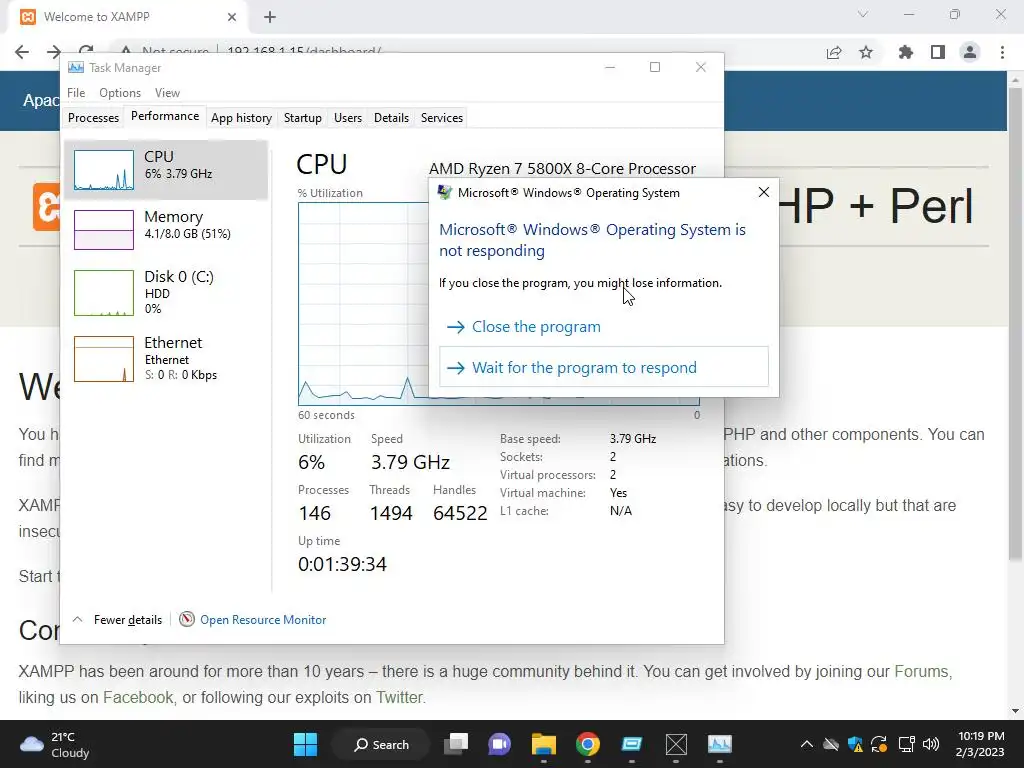Image resolution: width=1024 pixels, height=768 pixels.
Task: Click the Chrome page vertical scrollbar
Action: click(1015, 323)
